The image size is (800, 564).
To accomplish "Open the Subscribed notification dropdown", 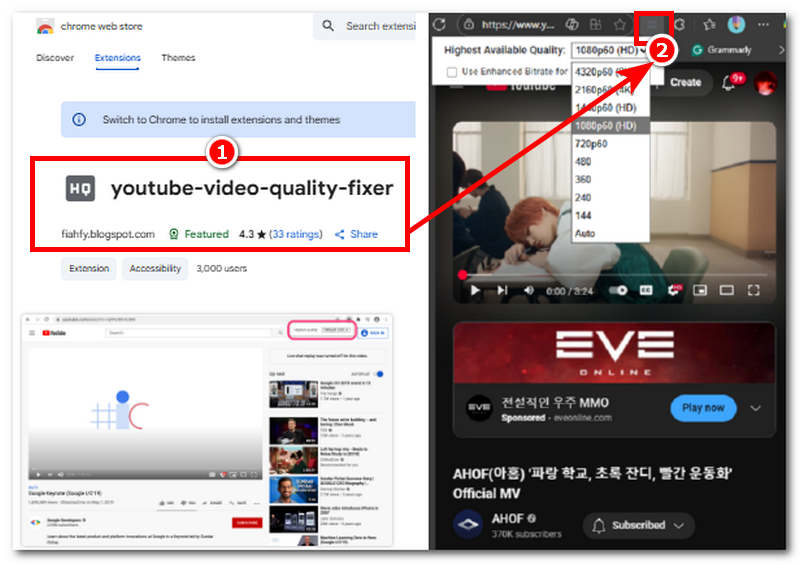I will click(x=638, y=525).
